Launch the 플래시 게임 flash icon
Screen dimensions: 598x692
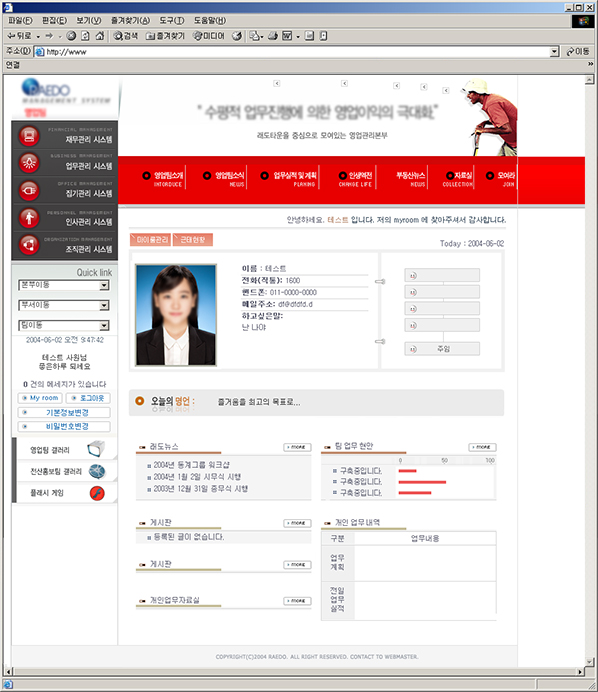coord(97,493)
